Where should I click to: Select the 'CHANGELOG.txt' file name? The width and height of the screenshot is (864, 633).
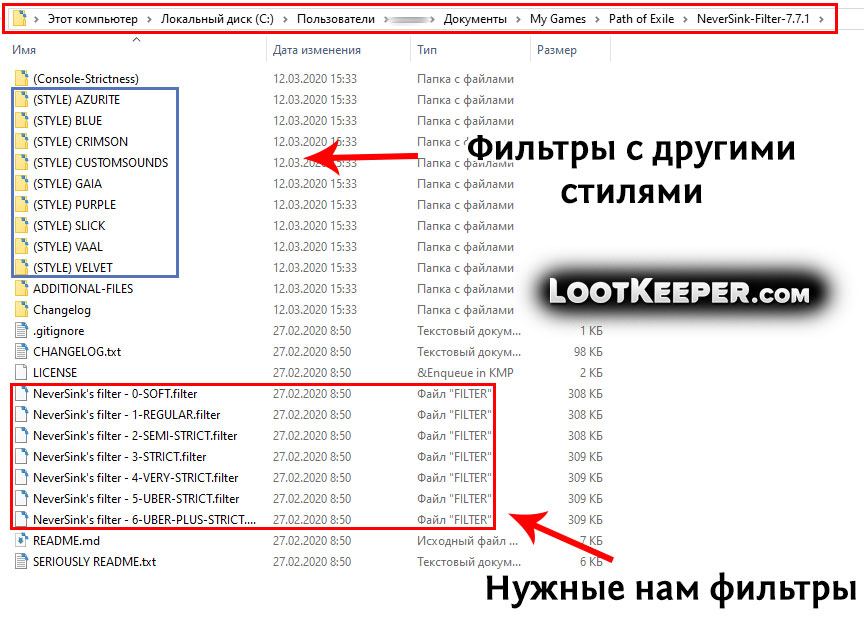[77, 351]
